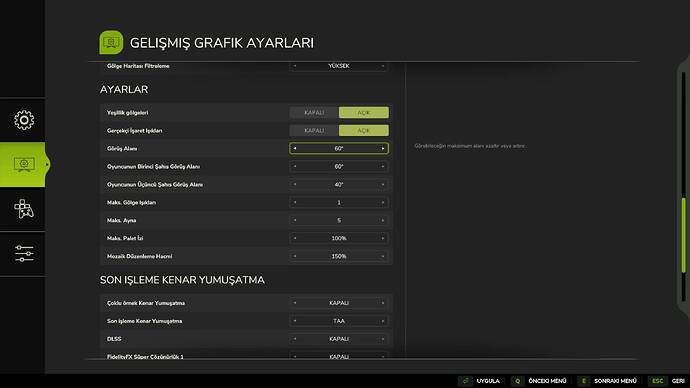The image size is (690, 388).
Task: Click the Uygula key icon in footer
Action: pos(465,381)
